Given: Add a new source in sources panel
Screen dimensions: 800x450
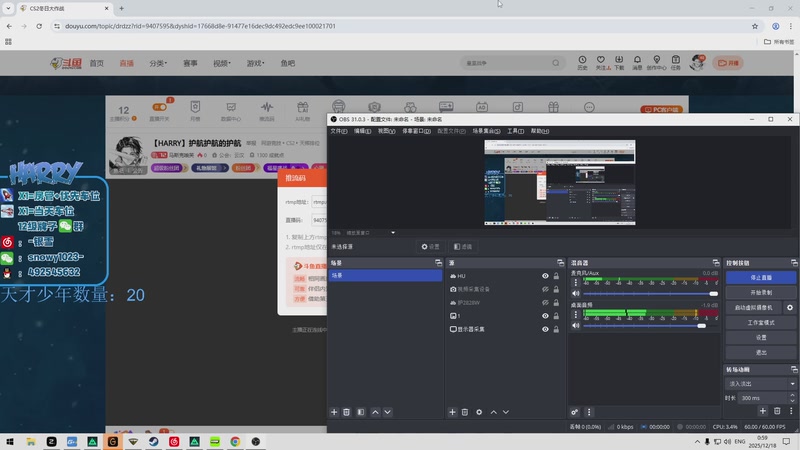Looking at the screenshot, I should pos(452,412).
